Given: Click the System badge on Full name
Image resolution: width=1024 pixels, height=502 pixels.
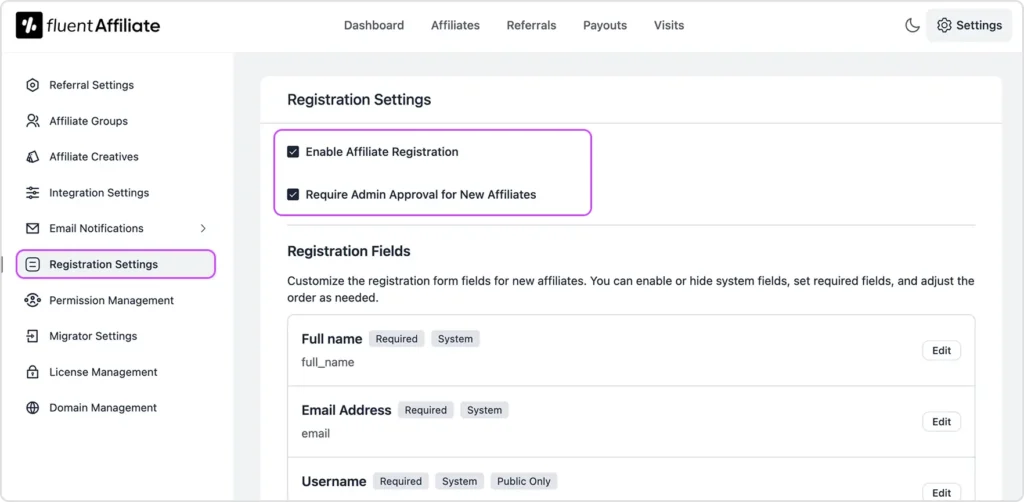Looking at the screenshot, I should click(455, 339).
